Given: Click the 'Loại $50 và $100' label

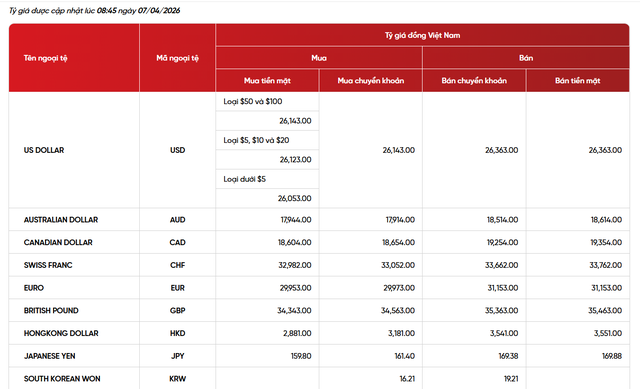Looking at the screenshot, I should [253, 101].
